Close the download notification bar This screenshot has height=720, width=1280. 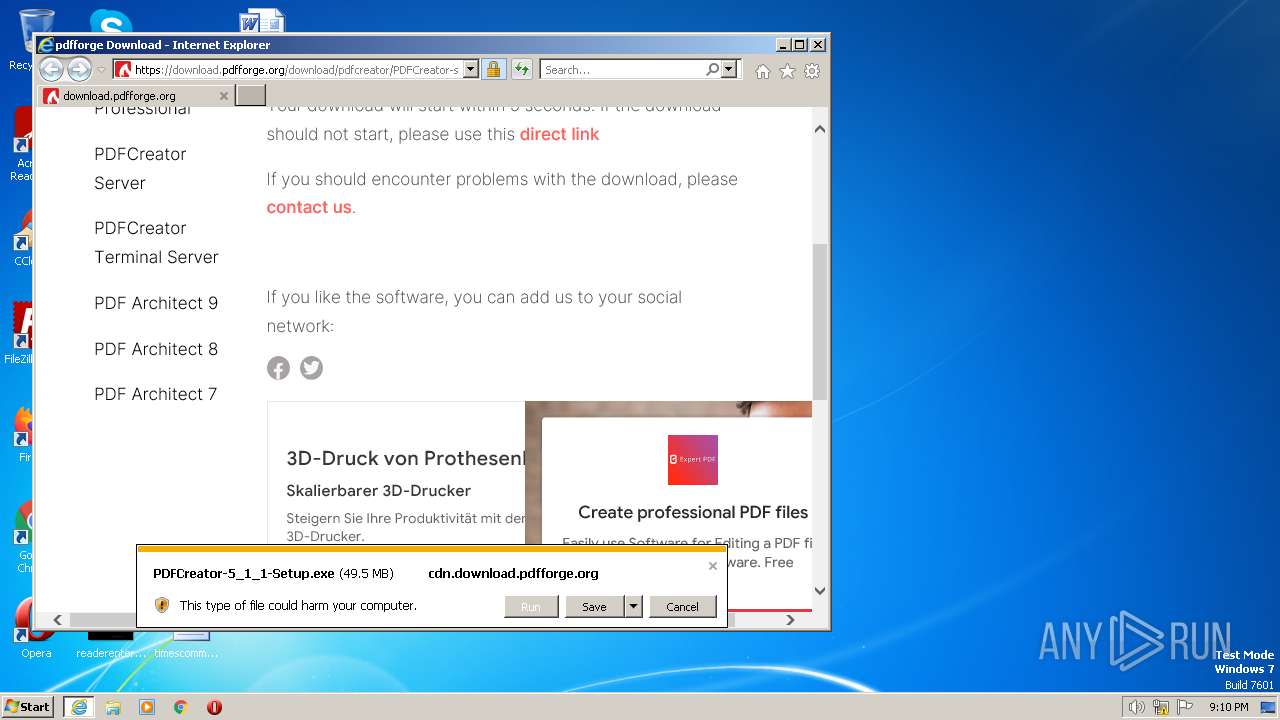713,566
